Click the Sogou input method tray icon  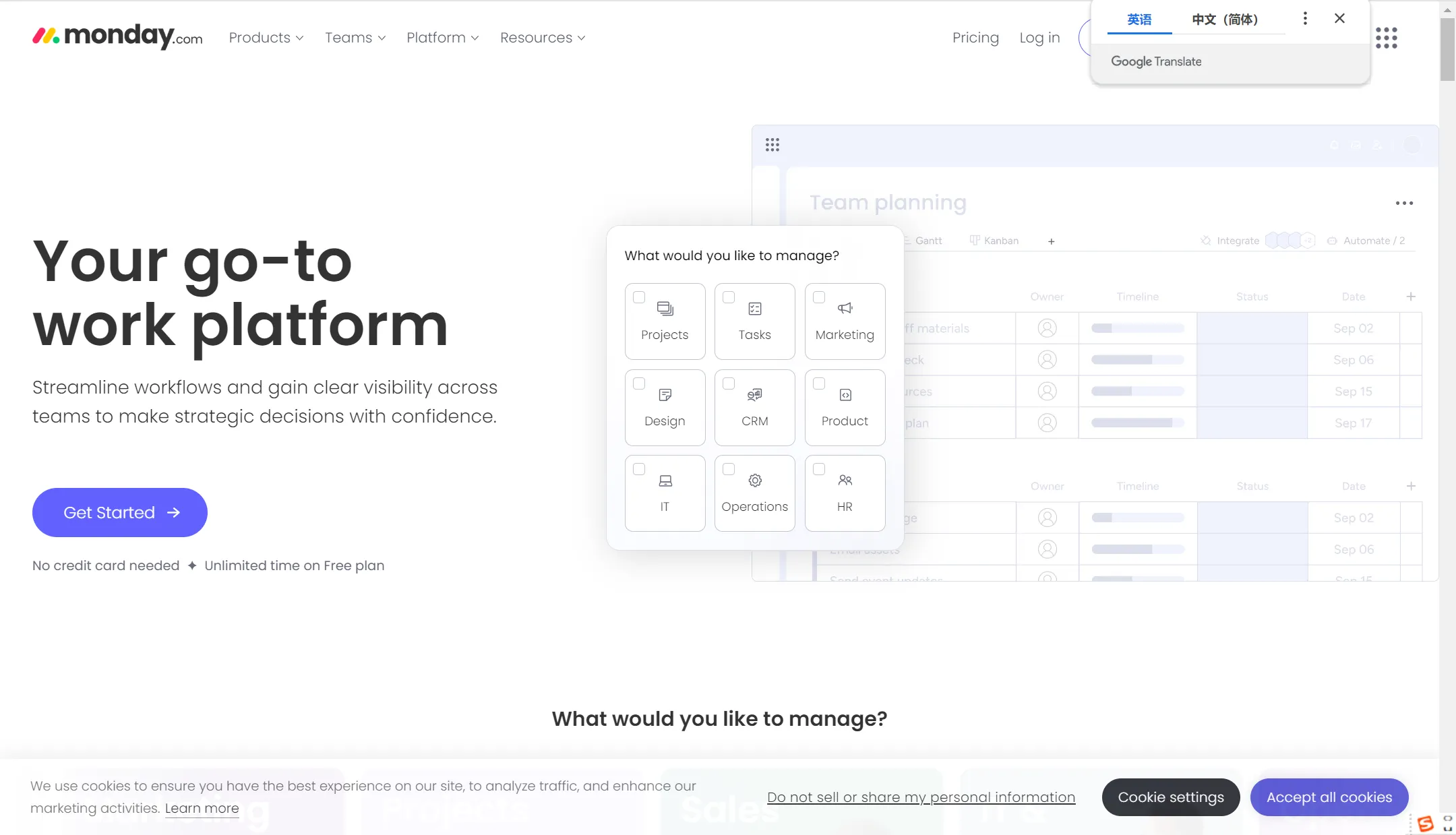pos(1425,824)
